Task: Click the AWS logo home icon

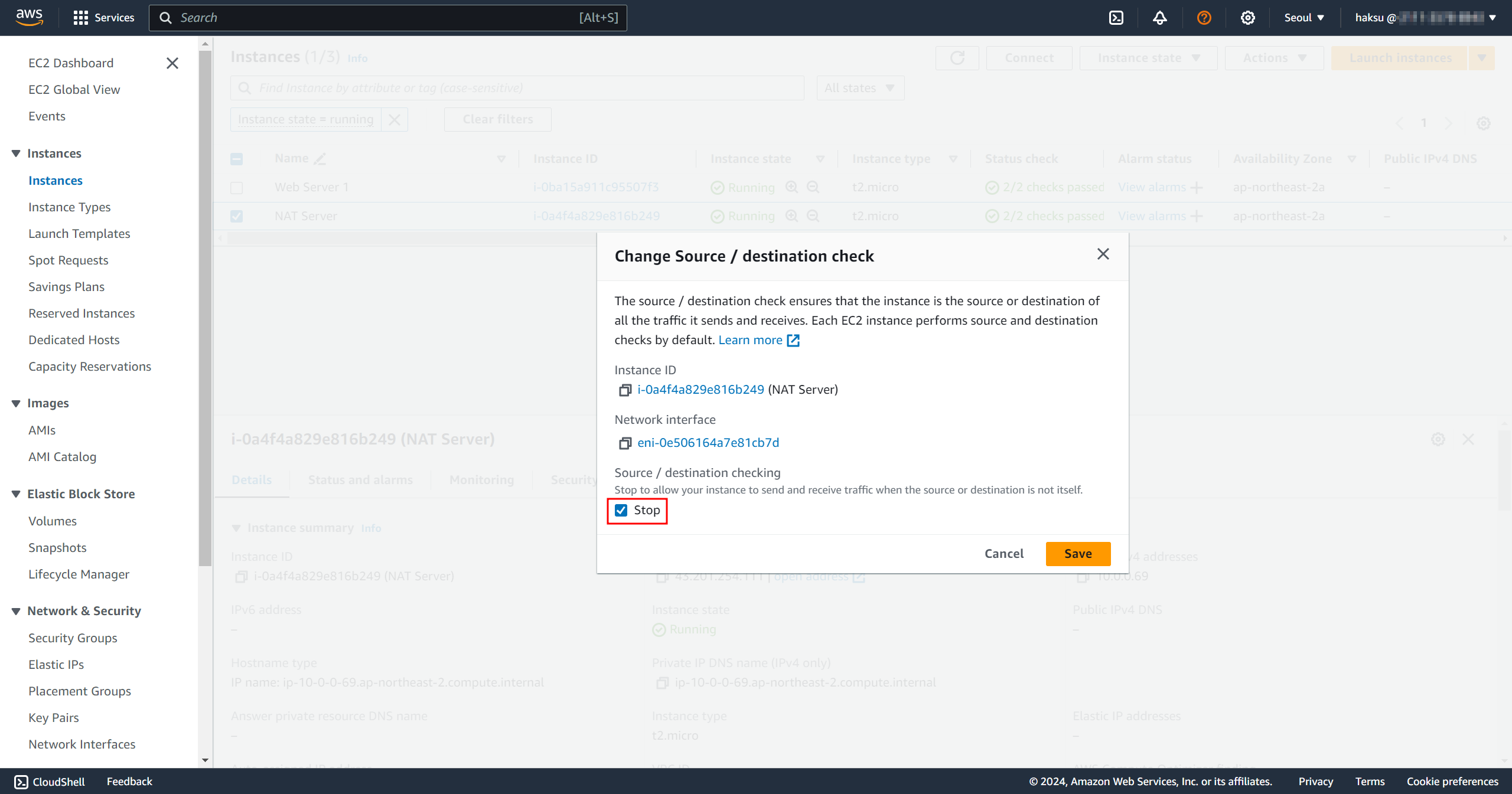Action: pos(29,17)
